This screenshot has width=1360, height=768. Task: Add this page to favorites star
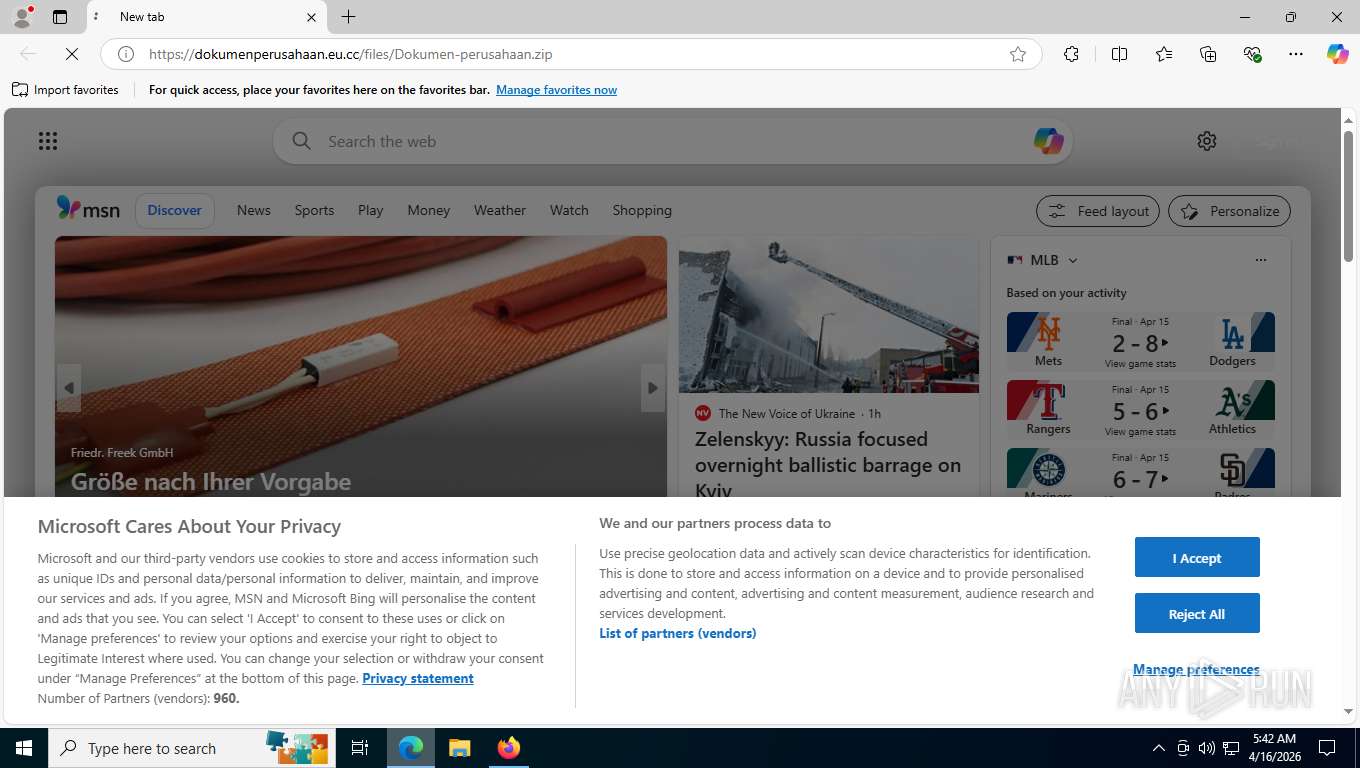(1018, 54)
